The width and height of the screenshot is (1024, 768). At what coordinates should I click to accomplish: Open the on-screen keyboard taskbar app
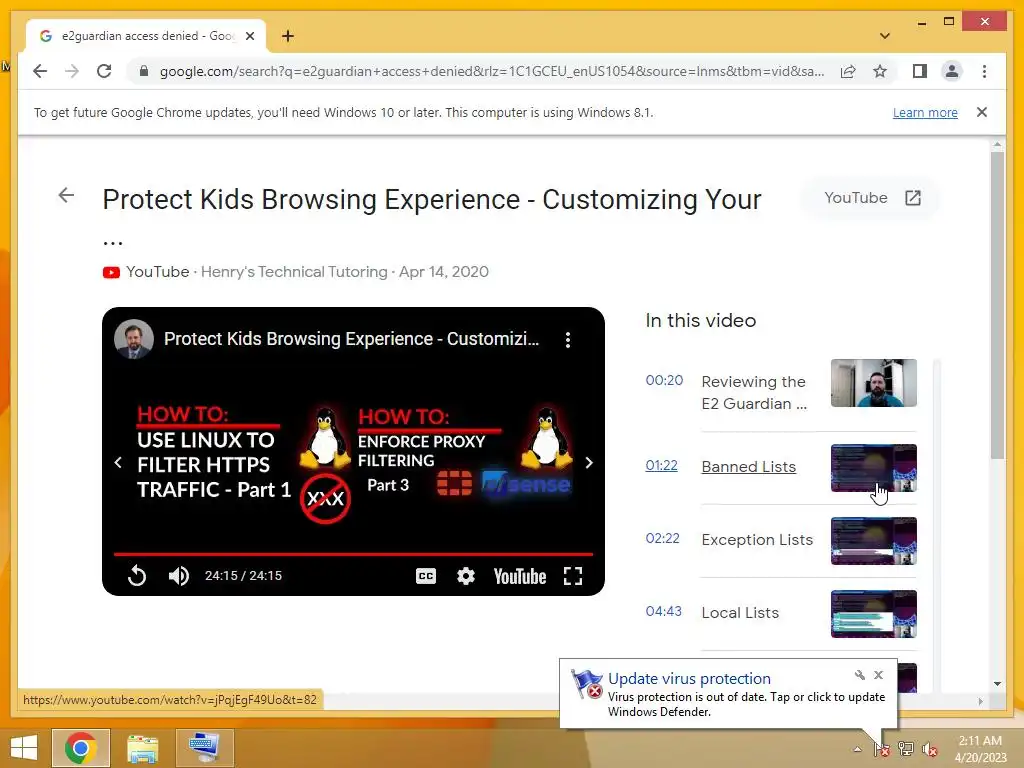click(205, 748)
